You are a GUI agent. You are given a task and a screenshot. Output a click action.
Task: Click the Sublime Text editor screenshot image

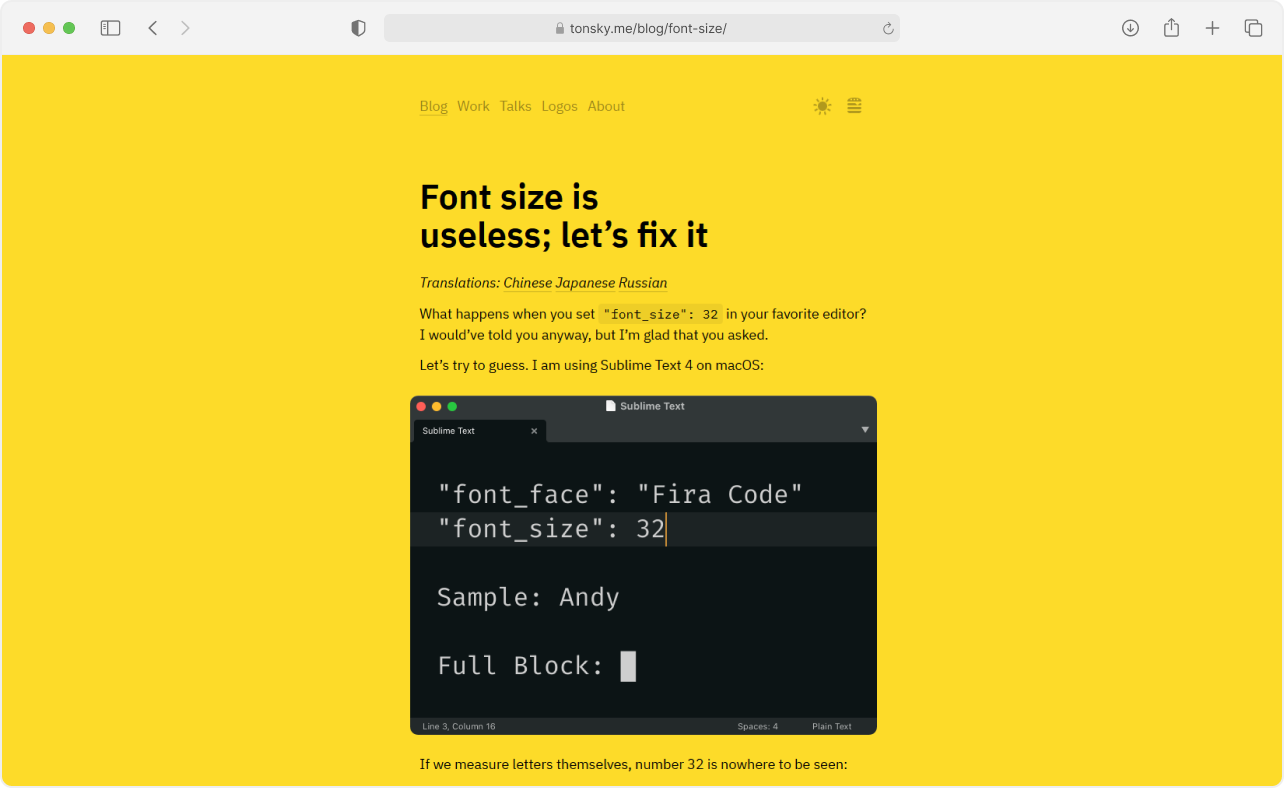click(643, 565)
